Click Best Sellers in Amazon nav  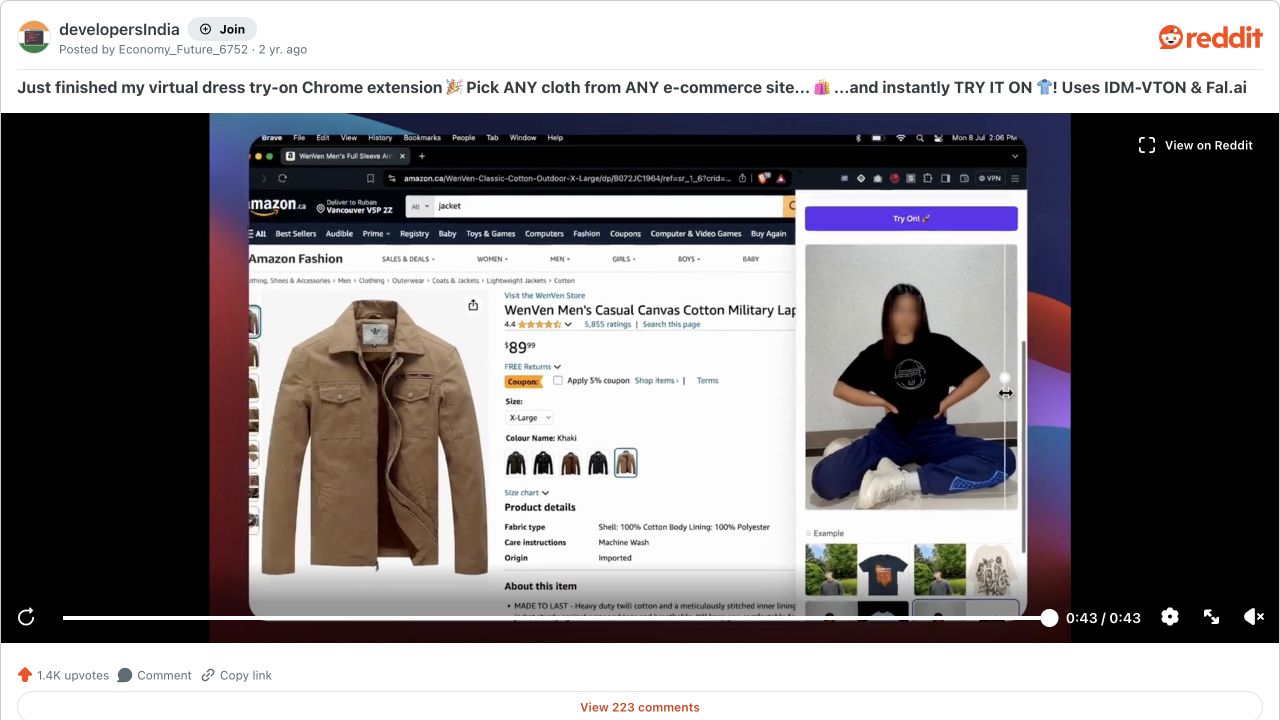click(296, 234)
